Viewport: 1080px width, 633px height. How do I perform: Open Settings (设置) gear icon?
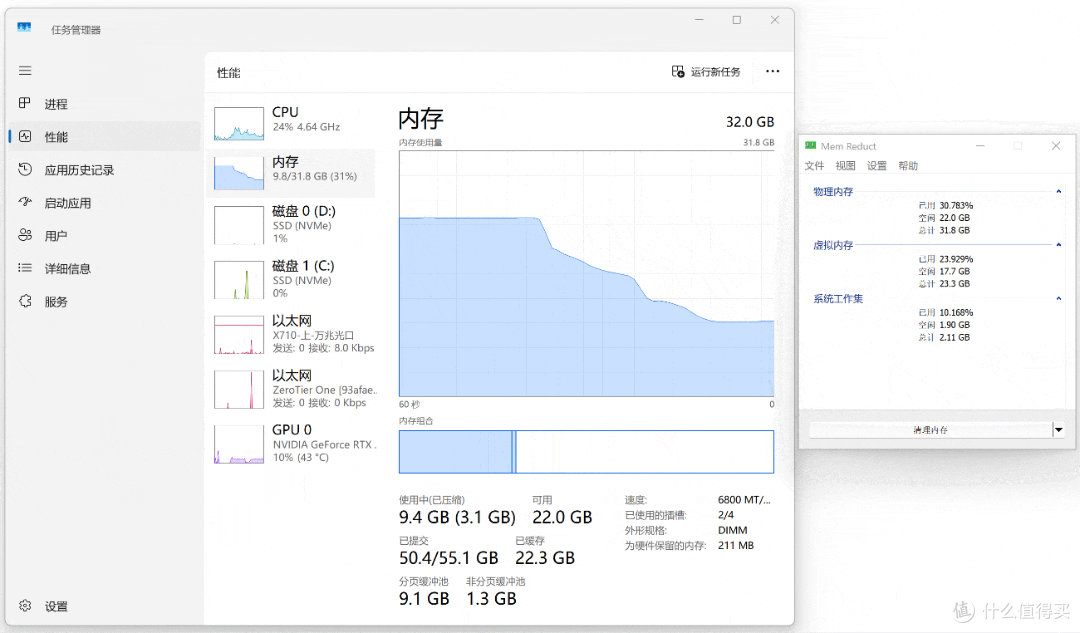click(25, 605)
